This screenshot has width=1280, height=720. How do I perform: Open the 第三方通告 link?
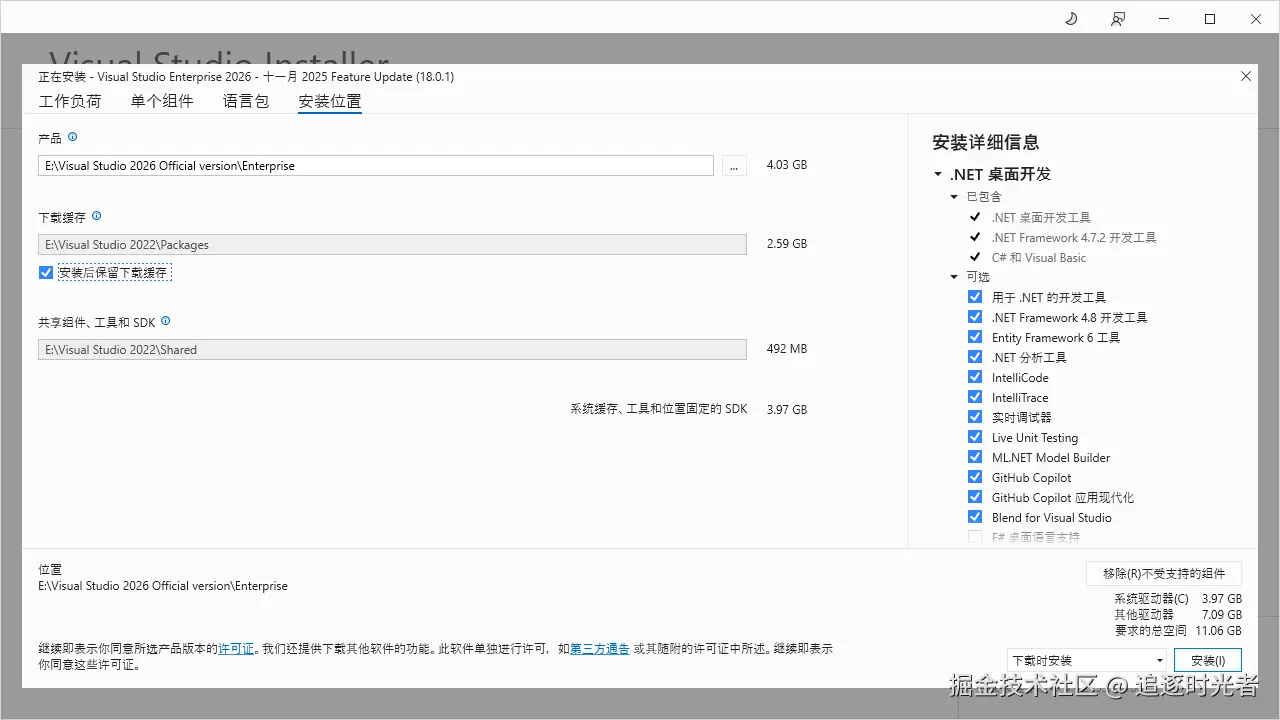(x=600, y=648)
